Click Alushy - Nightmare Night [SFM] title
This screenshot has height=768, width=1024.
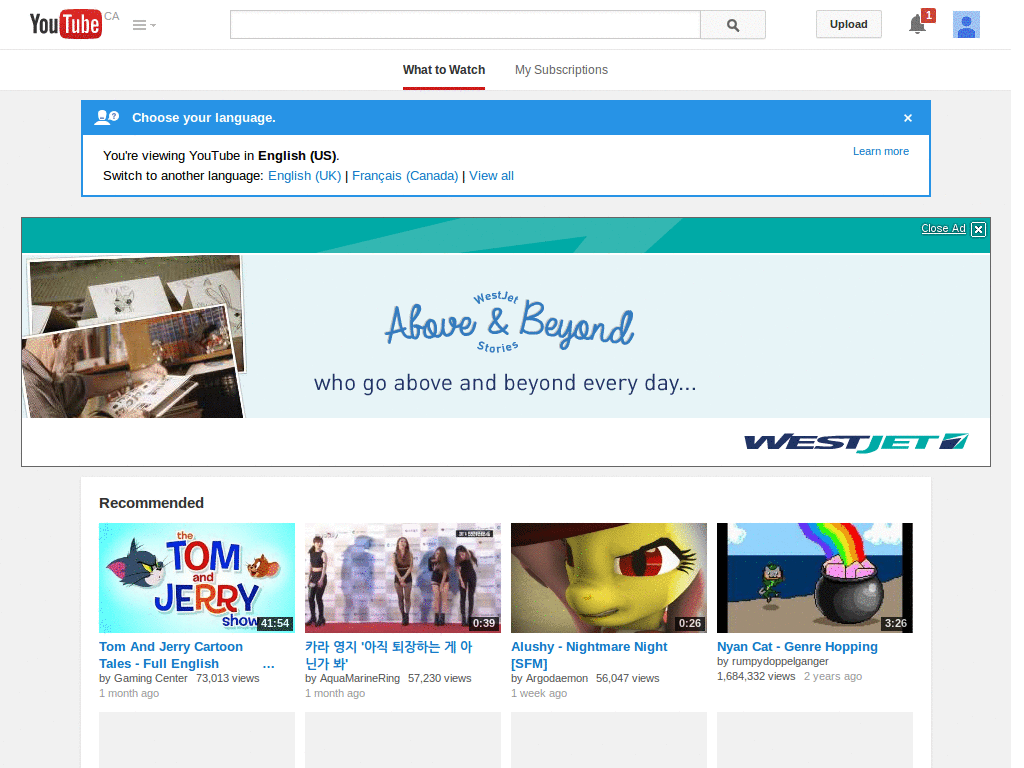(x=589, y=655)
